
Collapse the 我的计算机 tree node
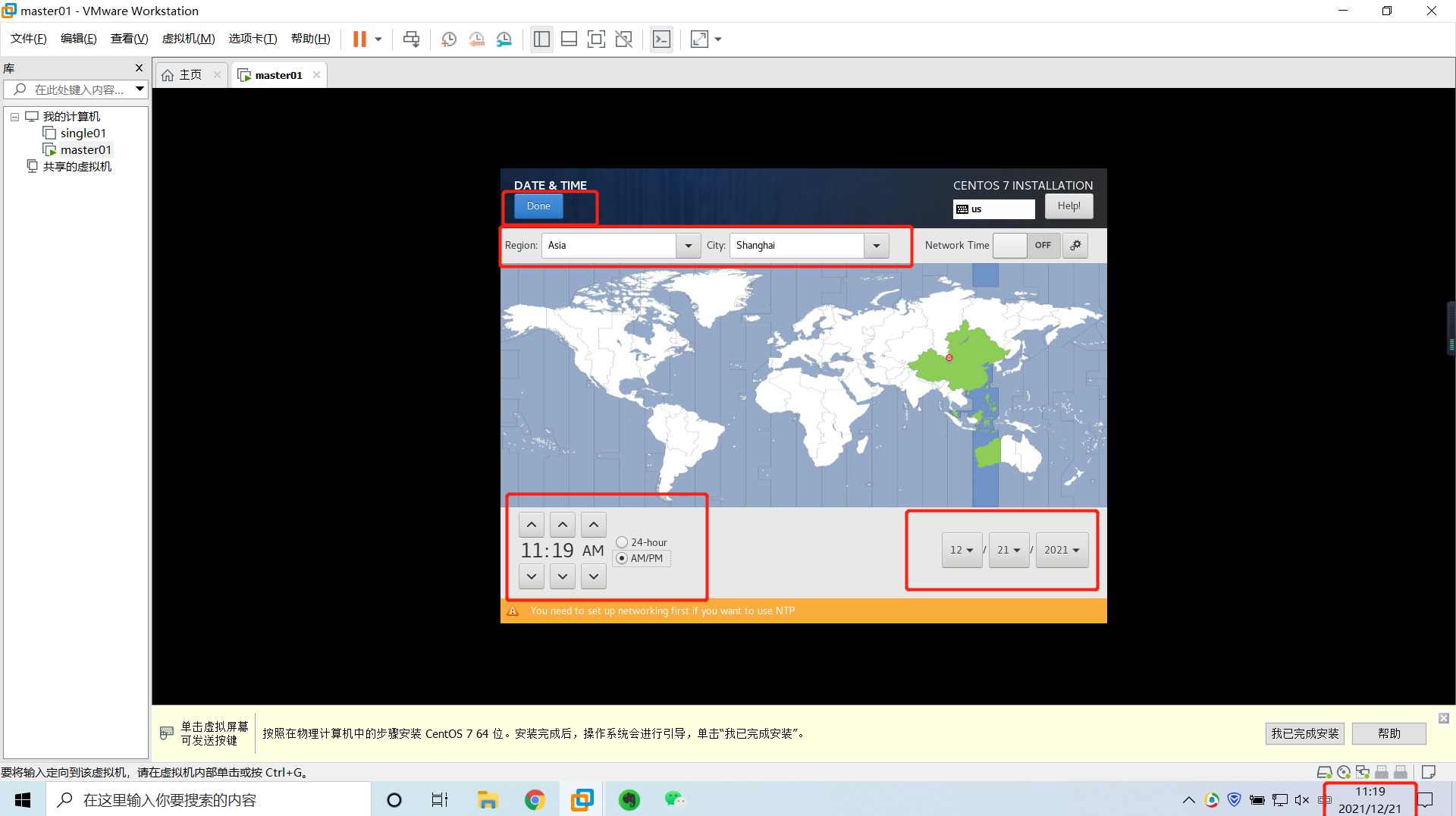coord(14,117)
